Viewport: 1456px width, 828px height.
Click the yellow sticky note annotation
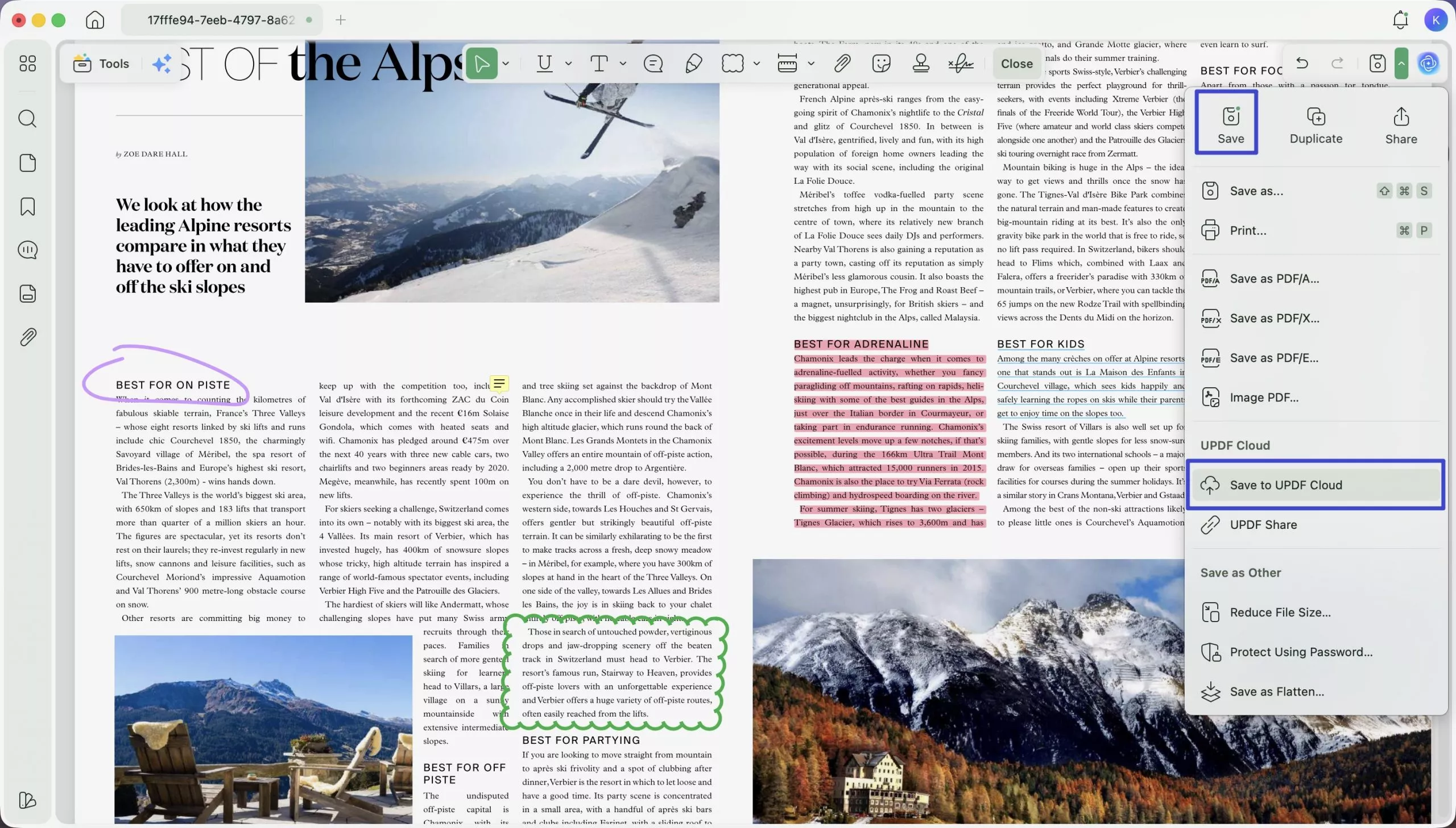[x=499, y=384]
